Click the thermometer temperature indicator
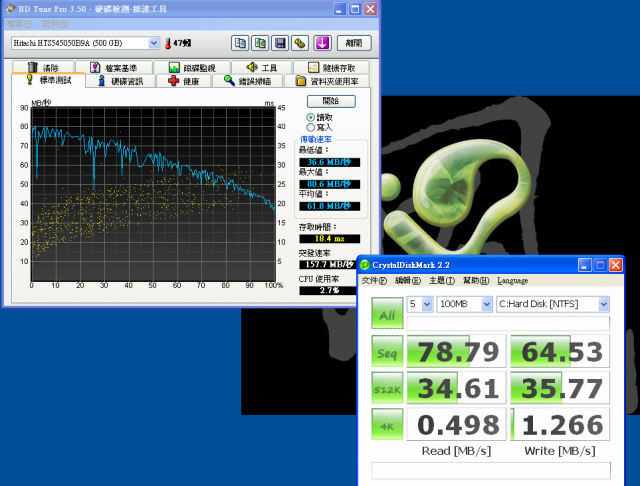Screen dimensions: 640x486 pyautogui.click(x=168, y=43)
